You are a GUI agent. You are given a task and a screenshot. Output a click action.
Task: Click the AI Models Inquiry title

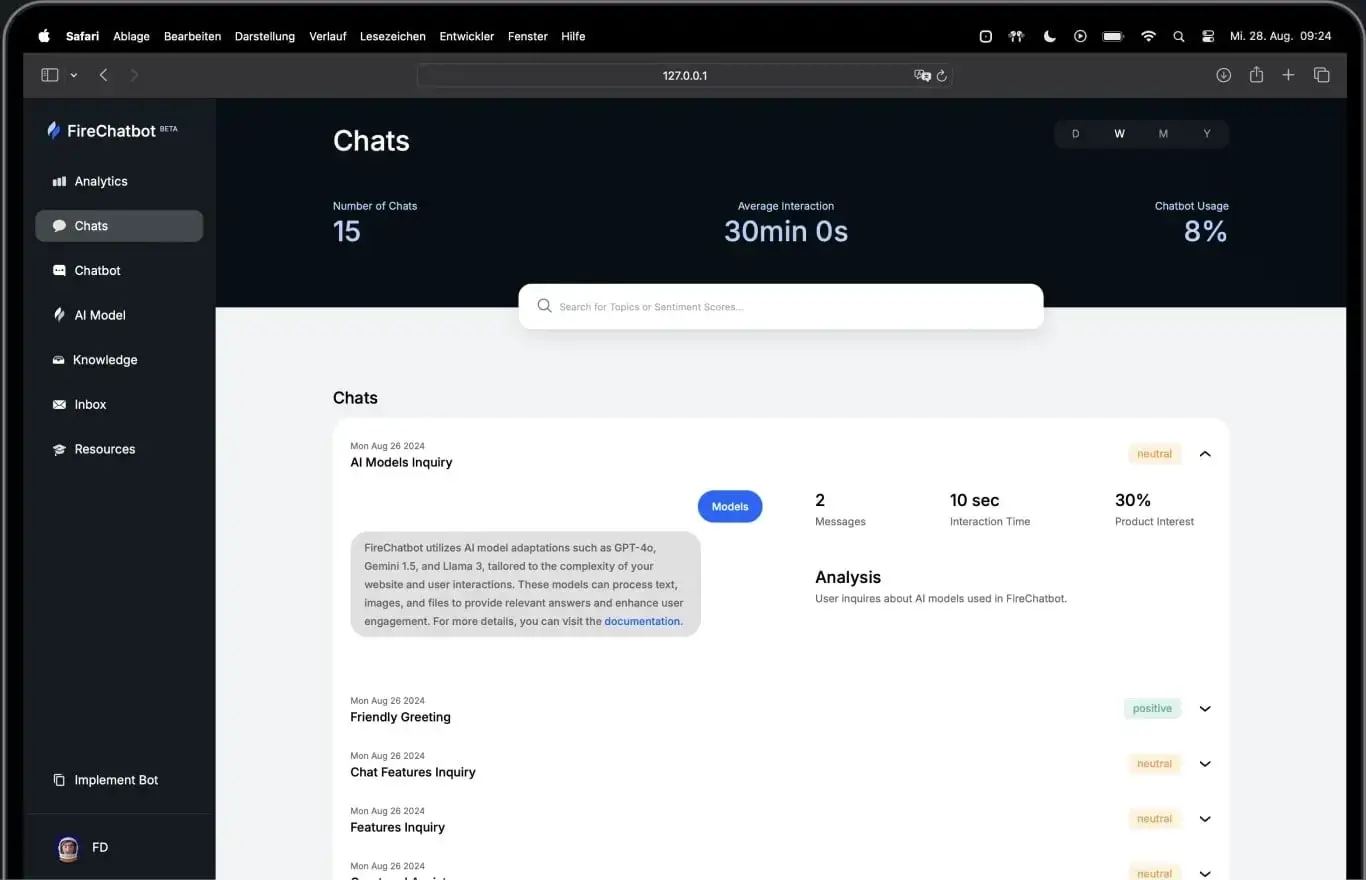tap(401, 462)
